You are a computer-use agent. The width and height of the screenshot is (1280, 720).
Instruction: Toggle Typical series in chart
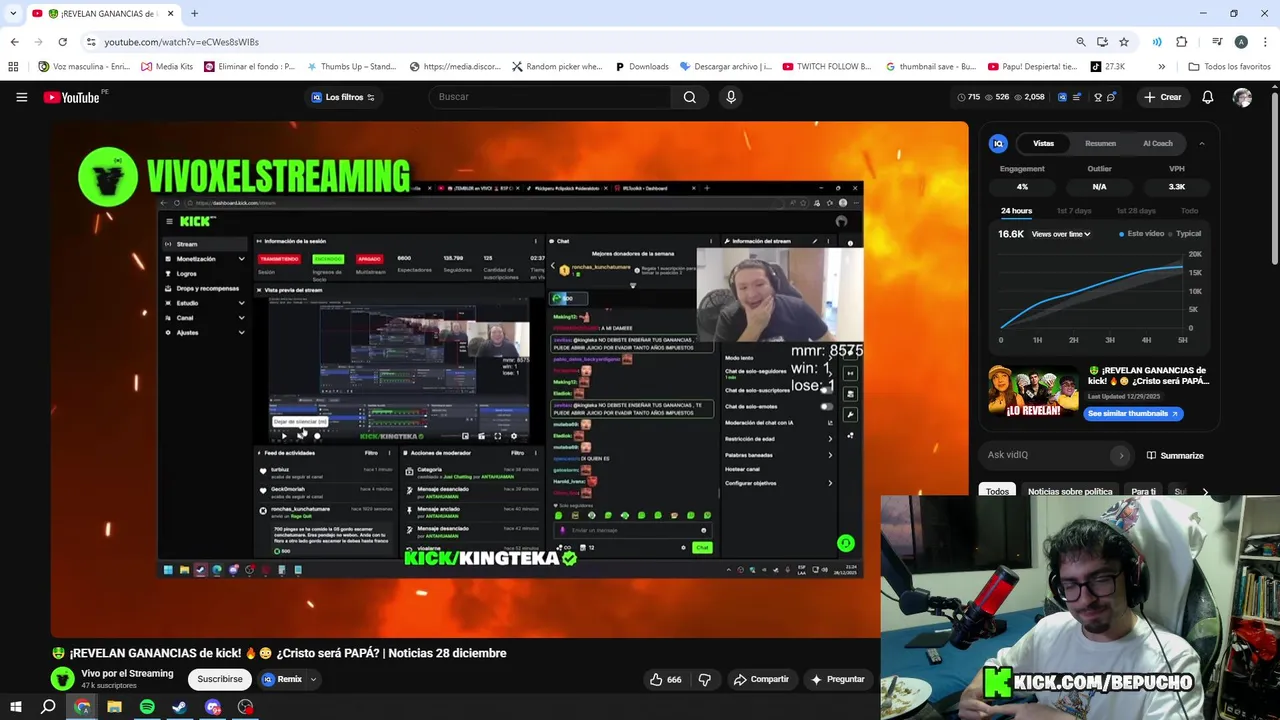[x=1184, y=234]
